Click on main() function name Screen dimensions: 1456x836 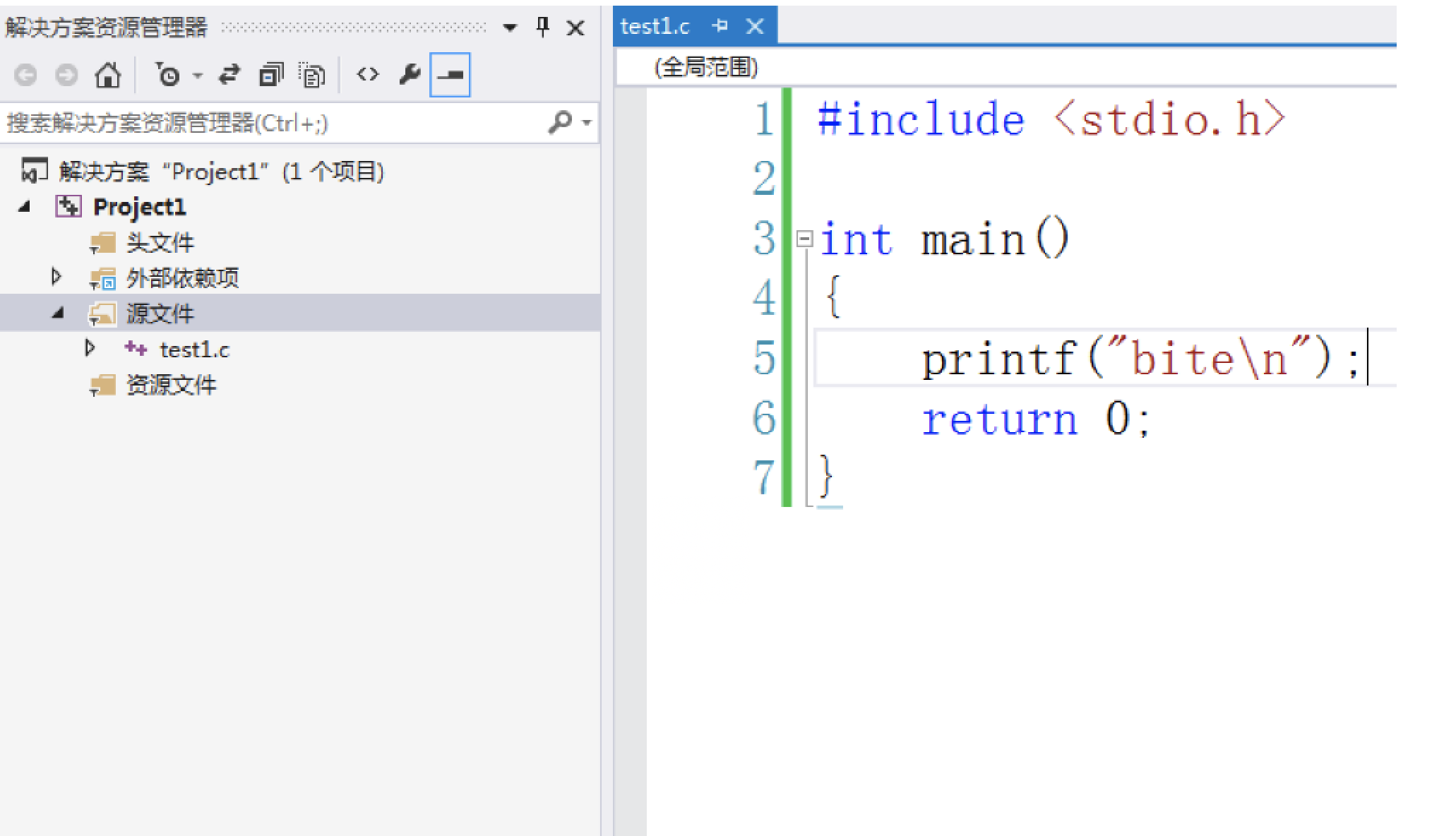[x=996, y=239]
